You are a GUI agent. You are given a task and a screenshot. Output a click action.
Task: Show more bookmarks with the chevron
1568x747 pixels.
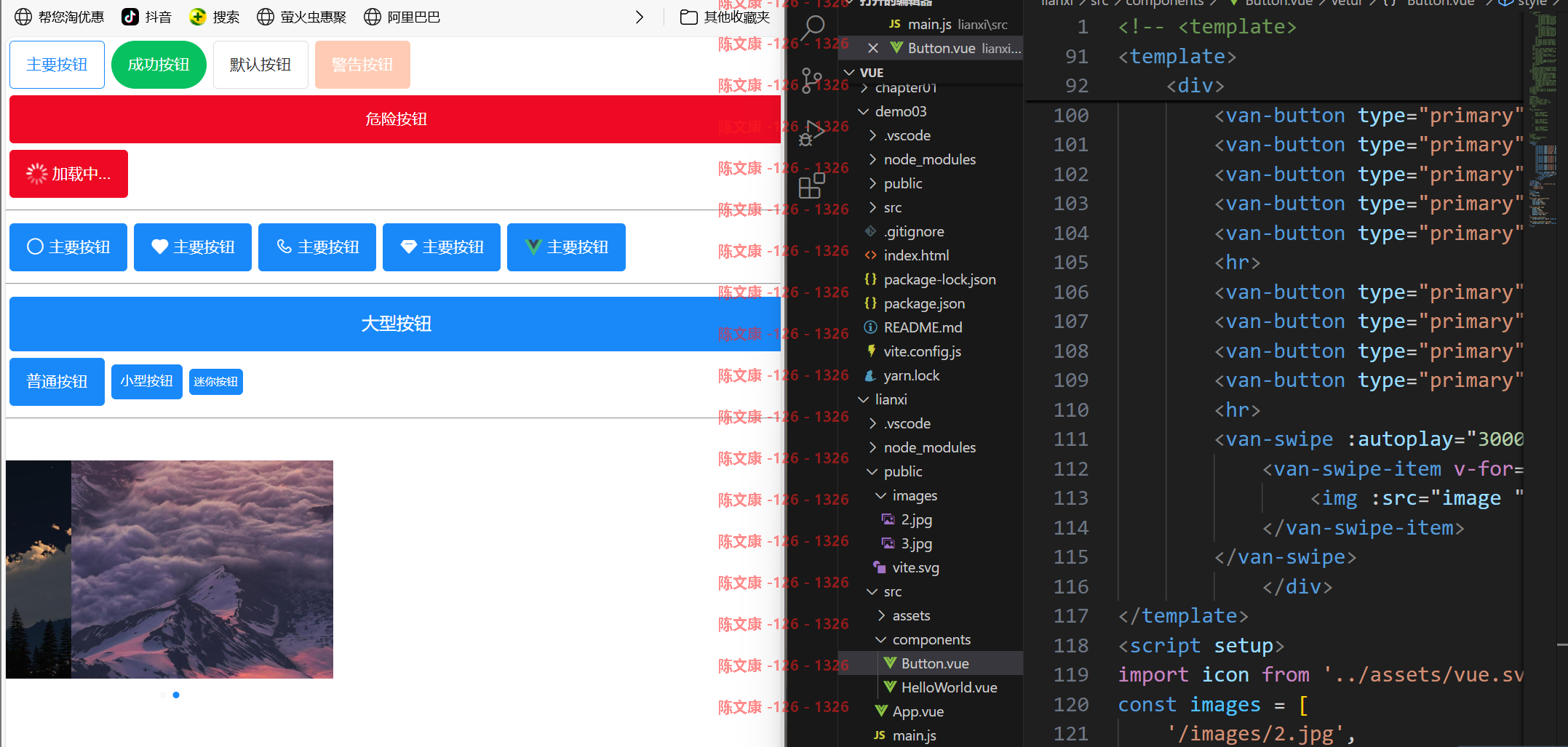coord(639,17)
